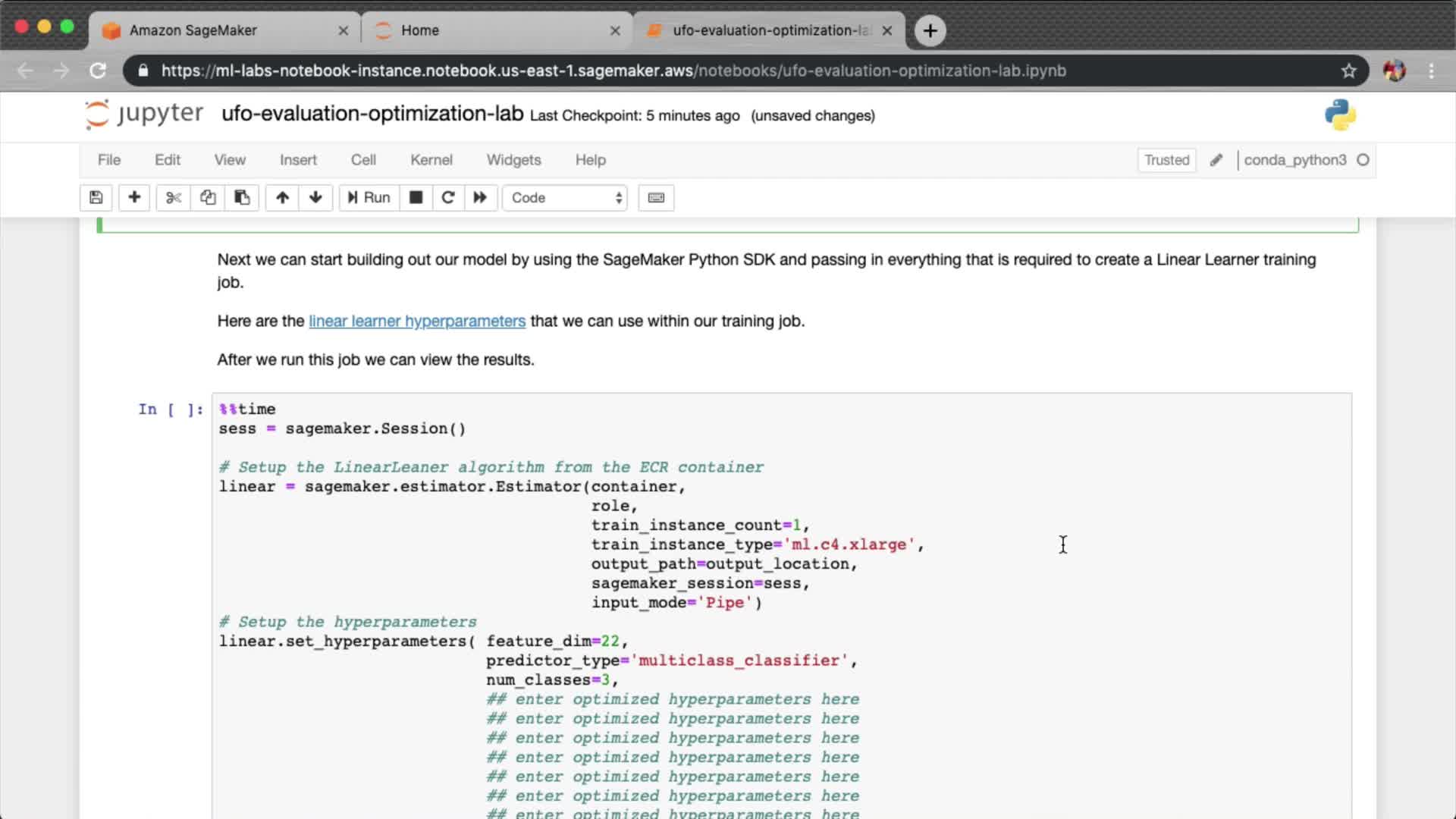Image resolution: width=1456 pixels, height=819 pixels.
Task: Move selected cell down arrow
Action: (315, 198)
